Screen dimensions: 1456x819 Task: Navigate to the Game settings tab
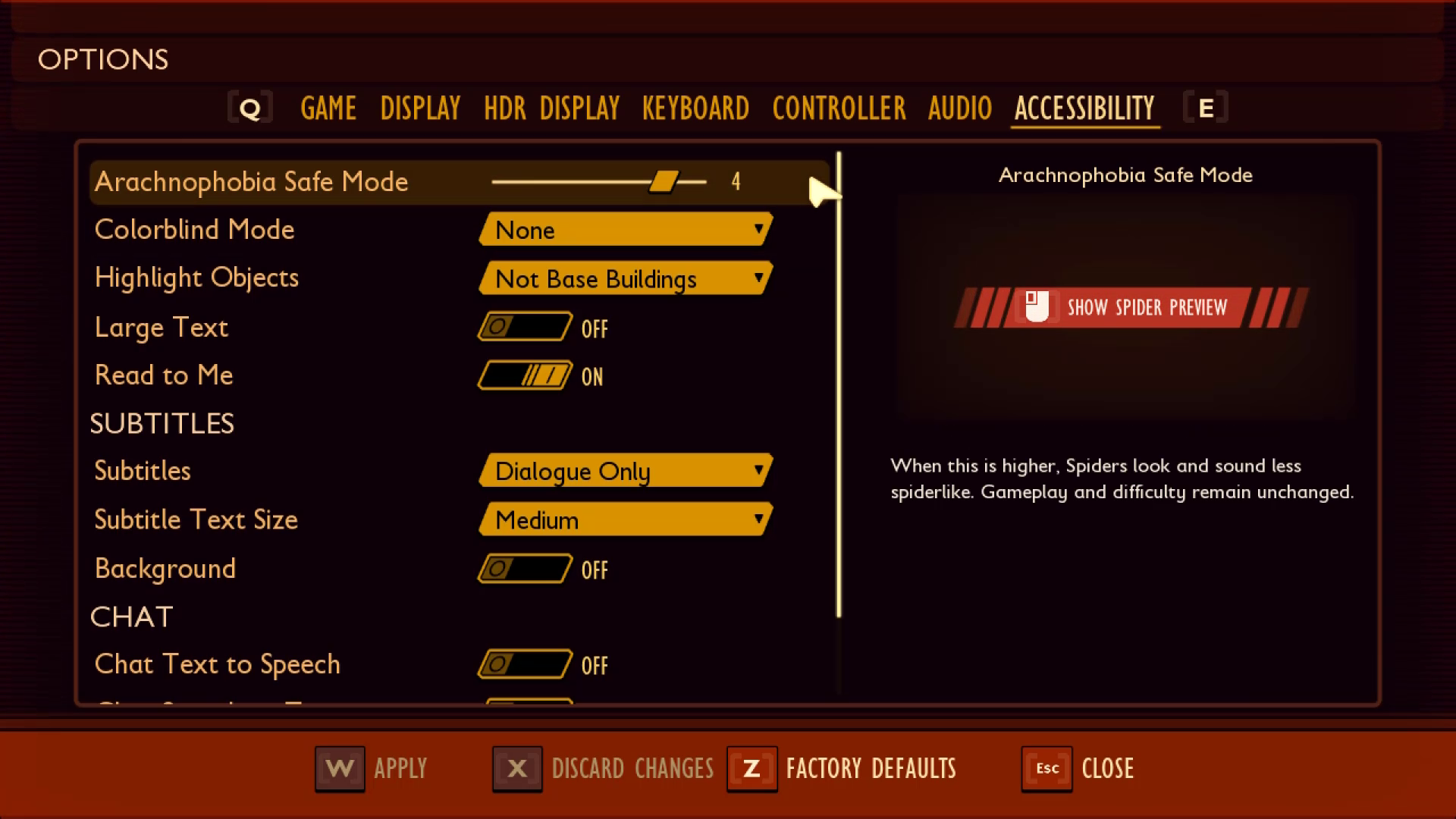click(327, 107)
